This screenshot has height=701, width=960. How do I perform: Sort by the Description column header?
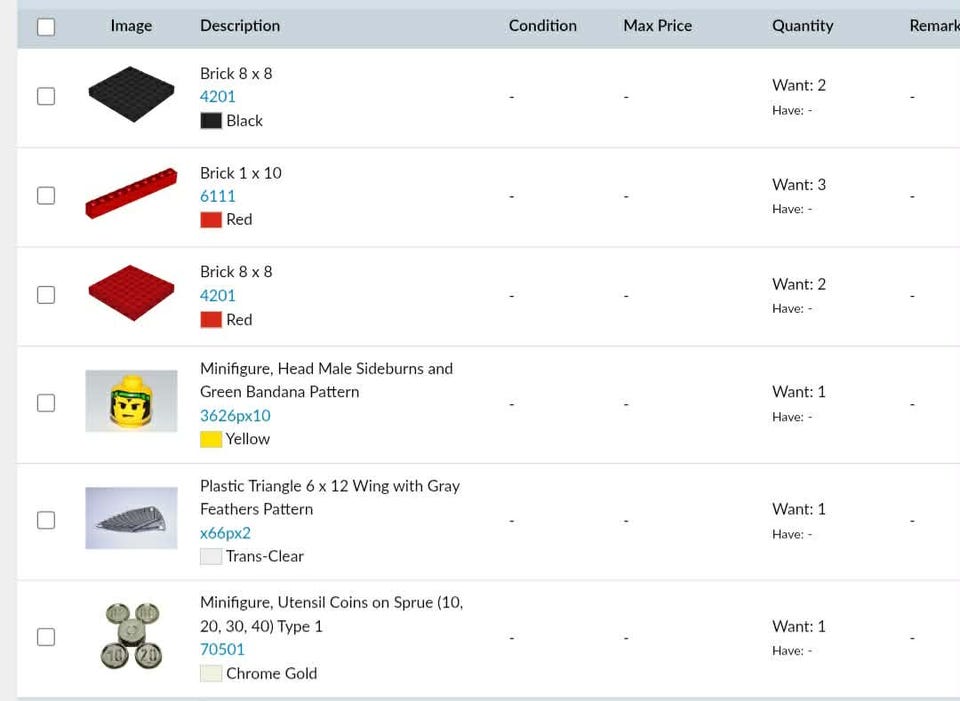[240, 26]
